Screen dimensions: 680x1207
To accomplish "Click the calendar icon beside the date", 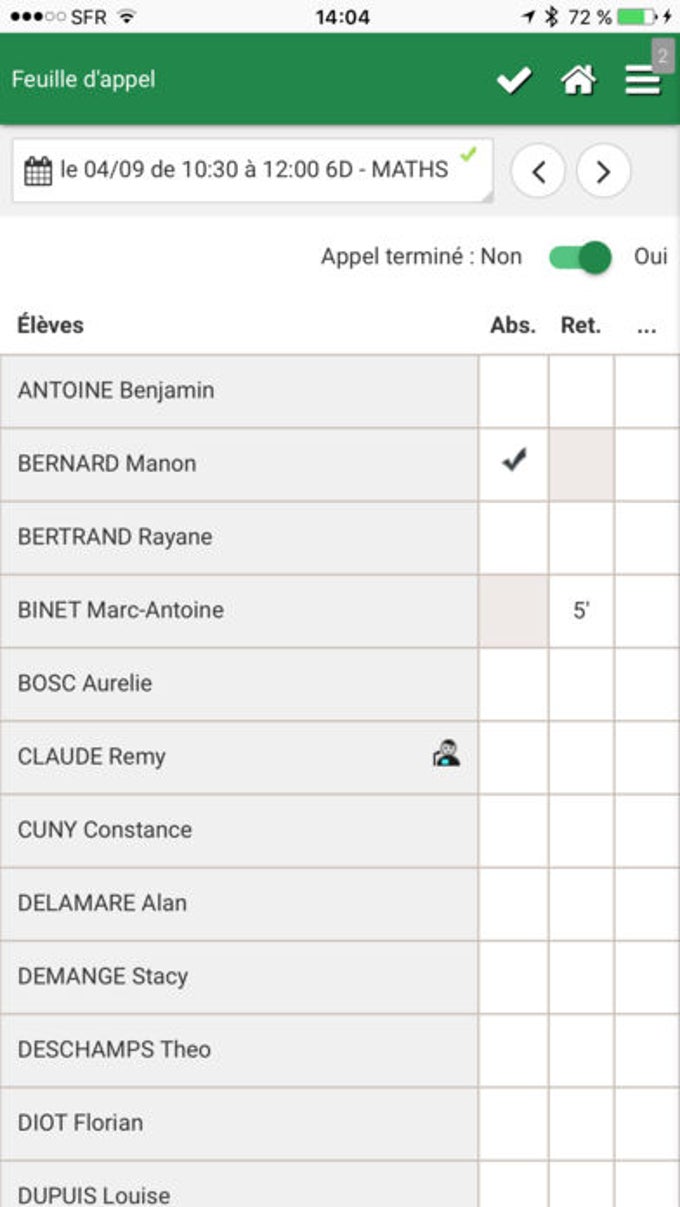I will [x=38, y=171].
